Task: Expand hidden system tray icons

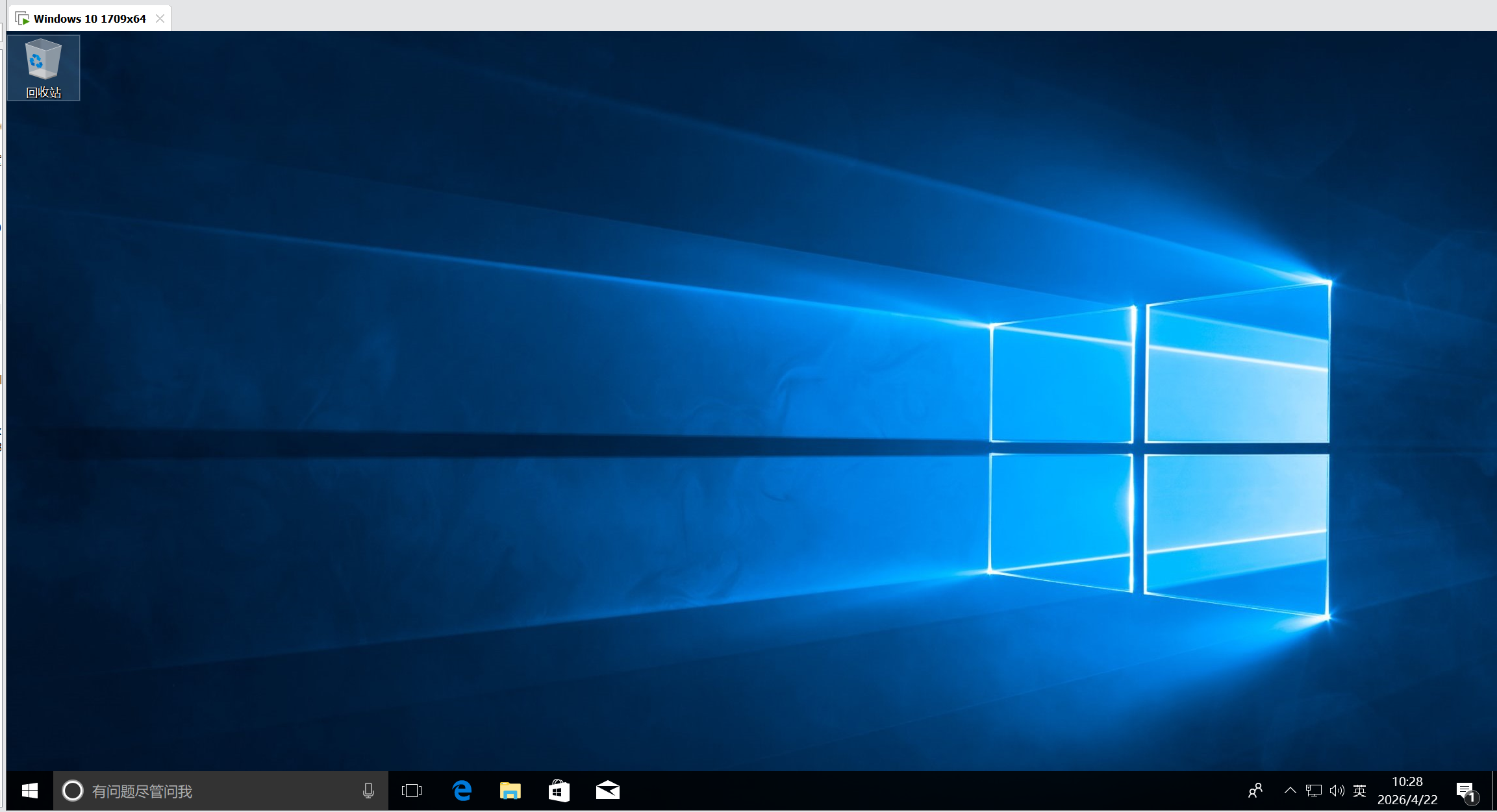Action: 1290,791
